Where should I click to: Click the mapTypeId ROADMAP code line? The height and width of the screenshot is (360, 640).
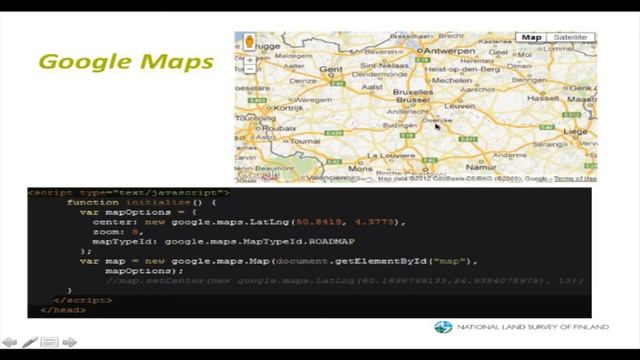click(x=224, y=242)
